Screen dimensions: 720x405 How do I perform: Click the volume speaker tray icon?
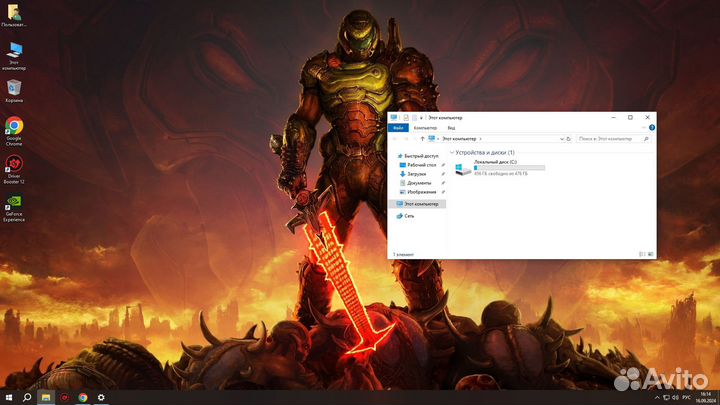[675, 398]
